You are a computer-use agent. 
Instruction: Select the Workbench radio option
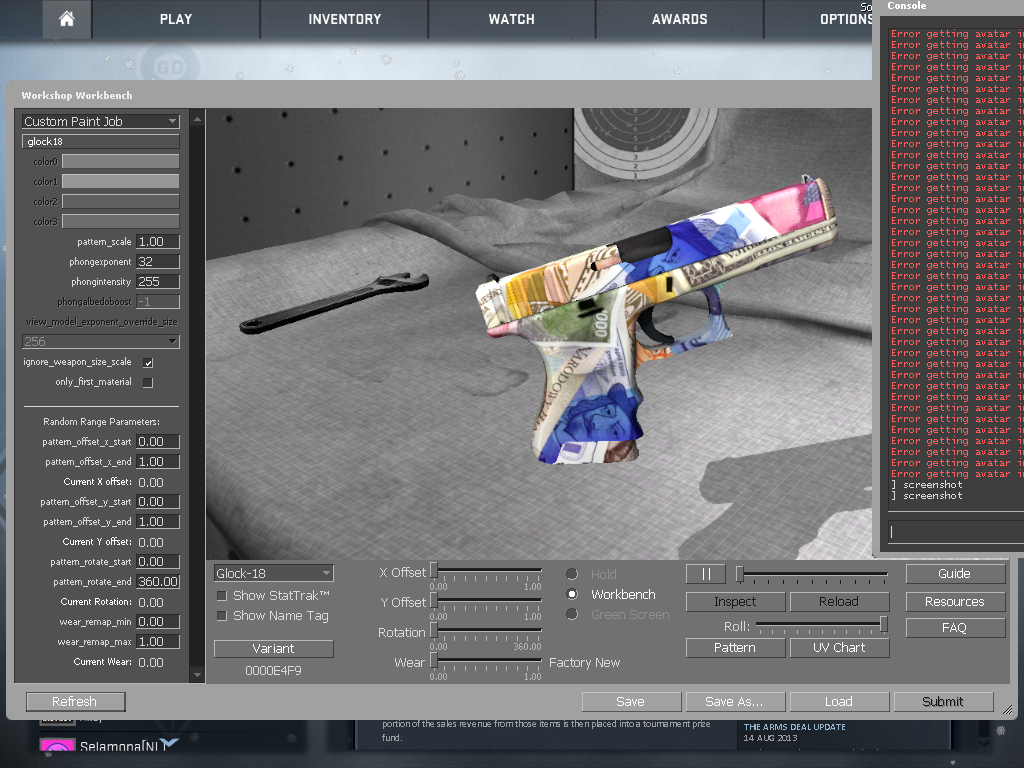pos(572,594)
